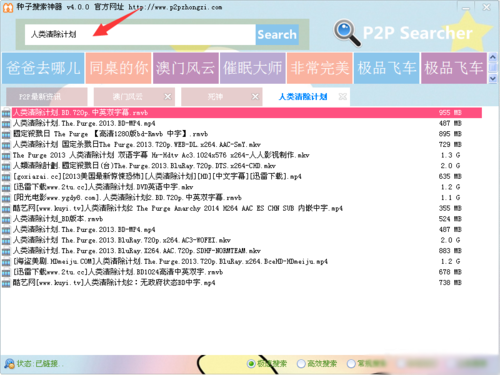This screenshot has height=375, width=500.
Task: Click file icon of 人类清除计划_BD版本.rmvb
Action: coord(6,220)
